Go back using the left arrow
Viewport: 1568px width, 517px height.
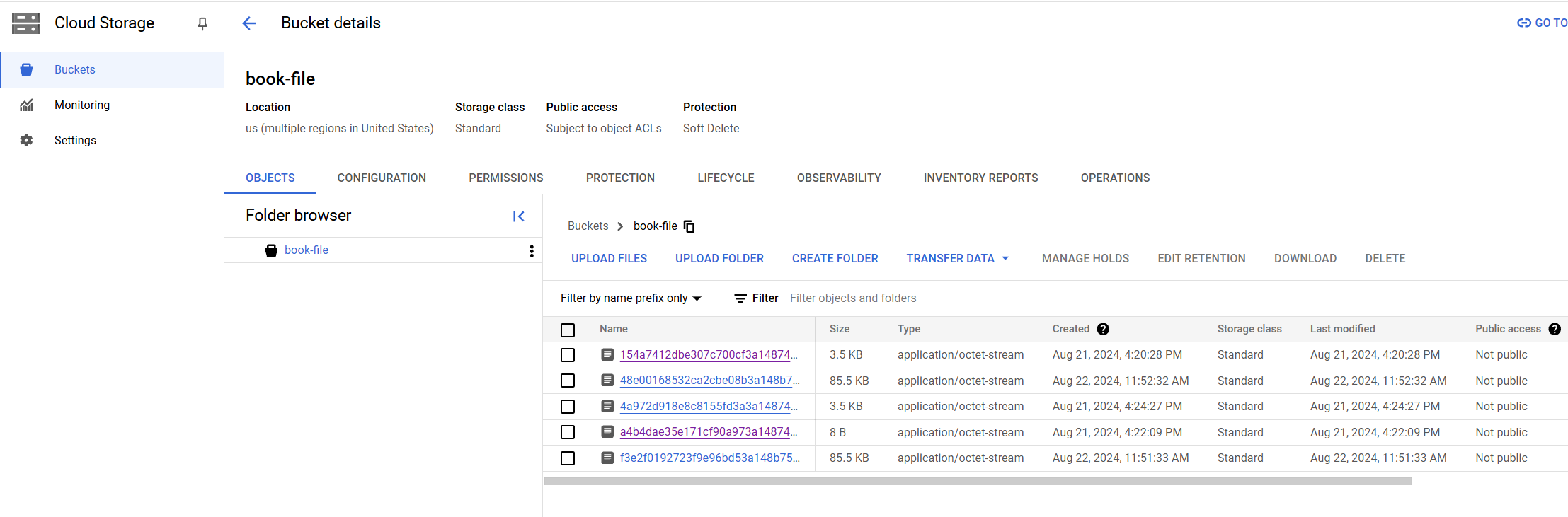click(249, 23)
